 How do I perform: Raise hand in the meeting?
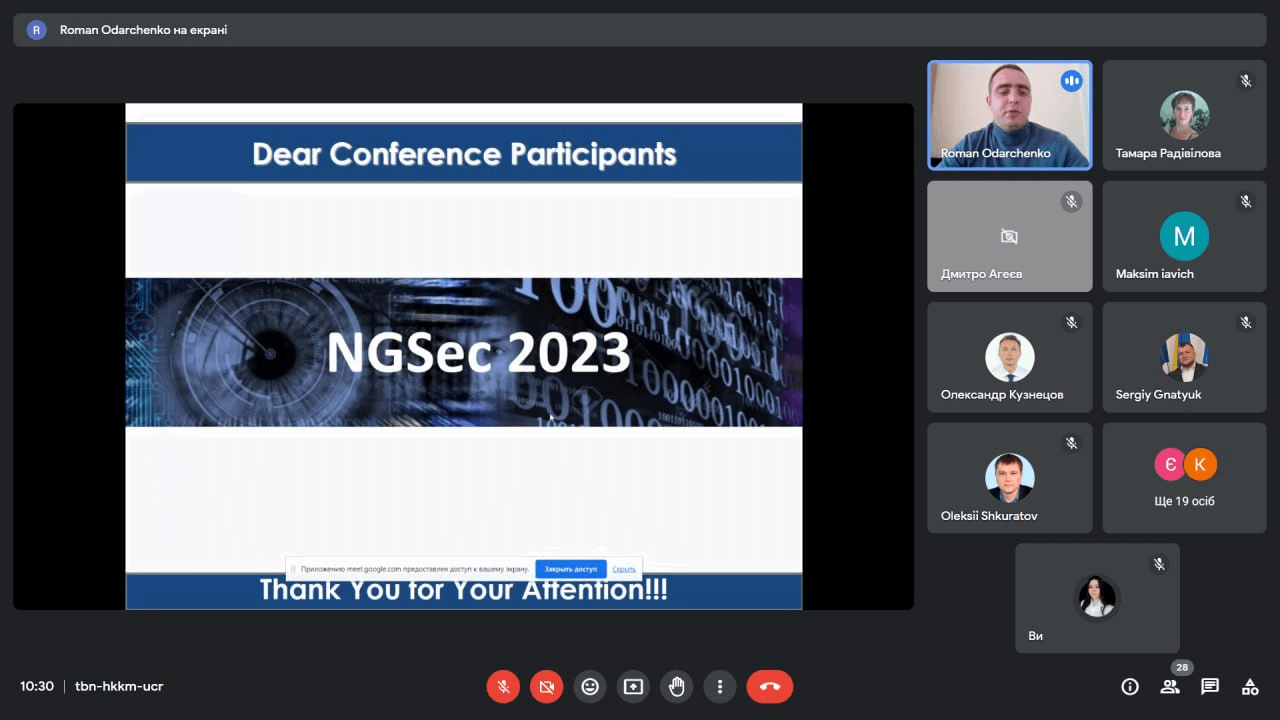(677, 687)
